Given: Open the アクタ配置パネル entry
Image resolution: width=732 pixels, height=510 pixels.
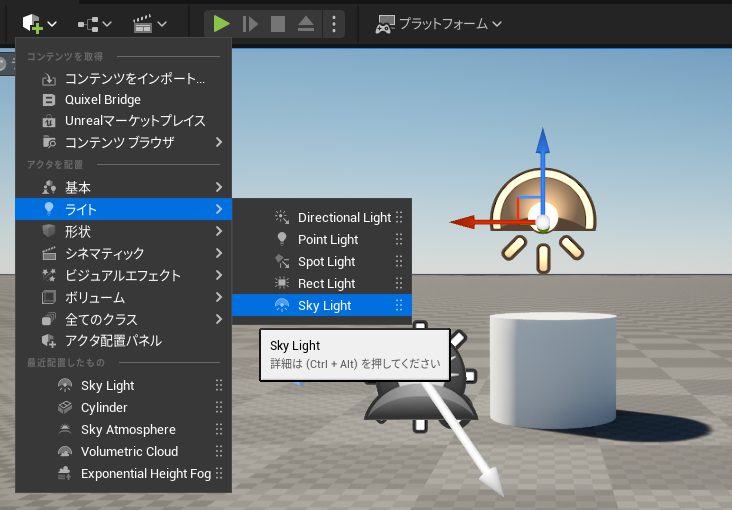Looking at the screenshot, I should pyautogui.click(x=113, y=341).
